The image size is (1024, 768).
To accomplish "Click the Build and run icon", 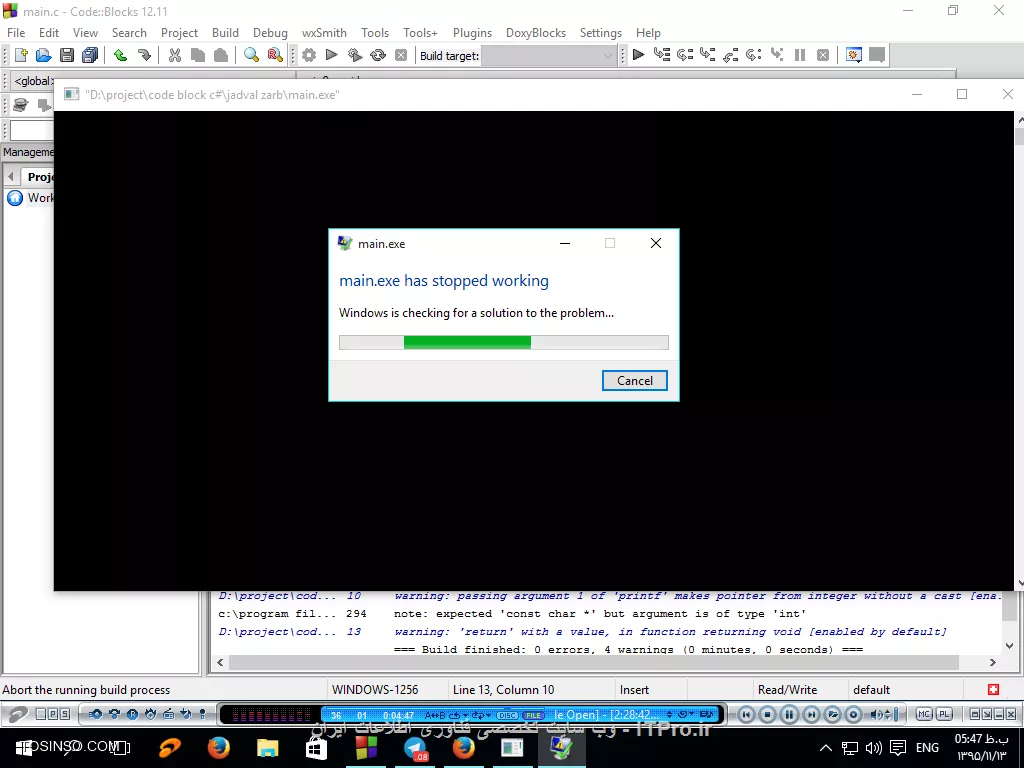I will point(355,56).
